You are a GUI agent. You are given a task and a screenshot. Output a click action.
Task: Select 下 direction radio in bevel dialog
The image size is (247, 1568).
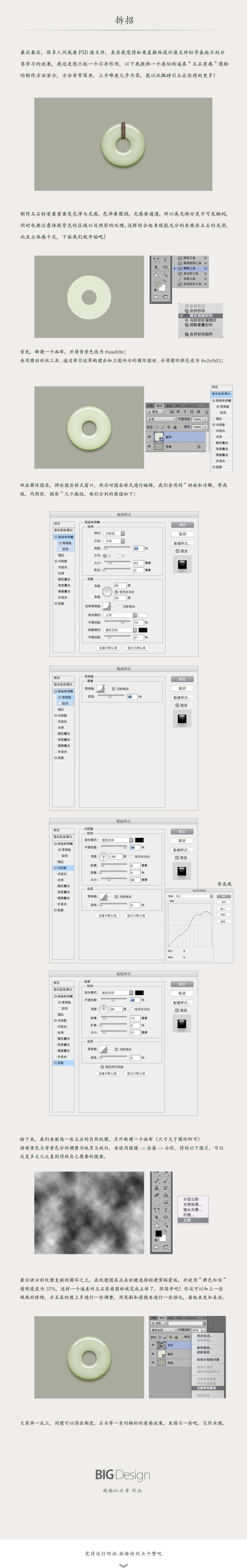[x=119, y=556]
